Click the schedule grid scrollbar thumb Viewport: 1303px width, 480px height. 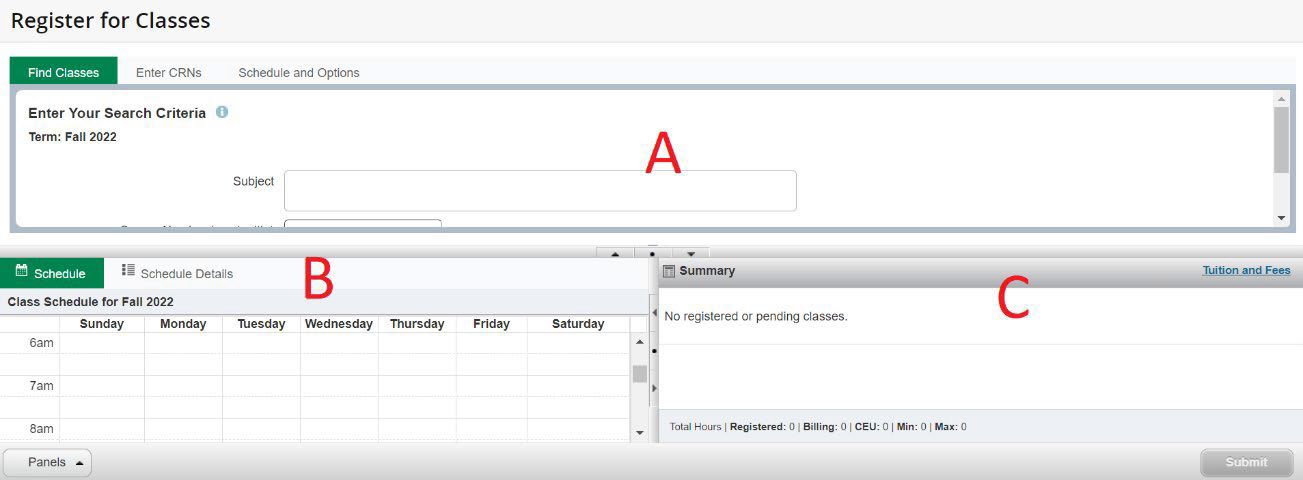(x=640, y=373)
